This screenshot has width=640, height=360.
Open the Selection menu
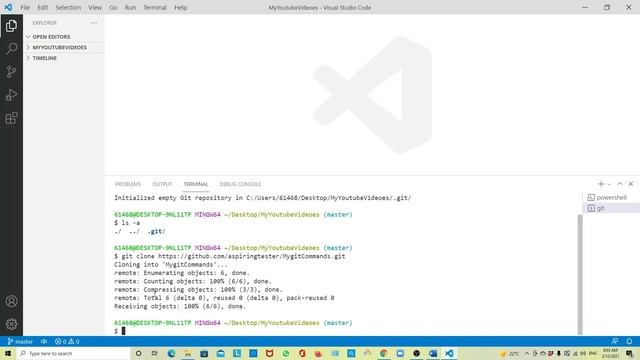68,7
